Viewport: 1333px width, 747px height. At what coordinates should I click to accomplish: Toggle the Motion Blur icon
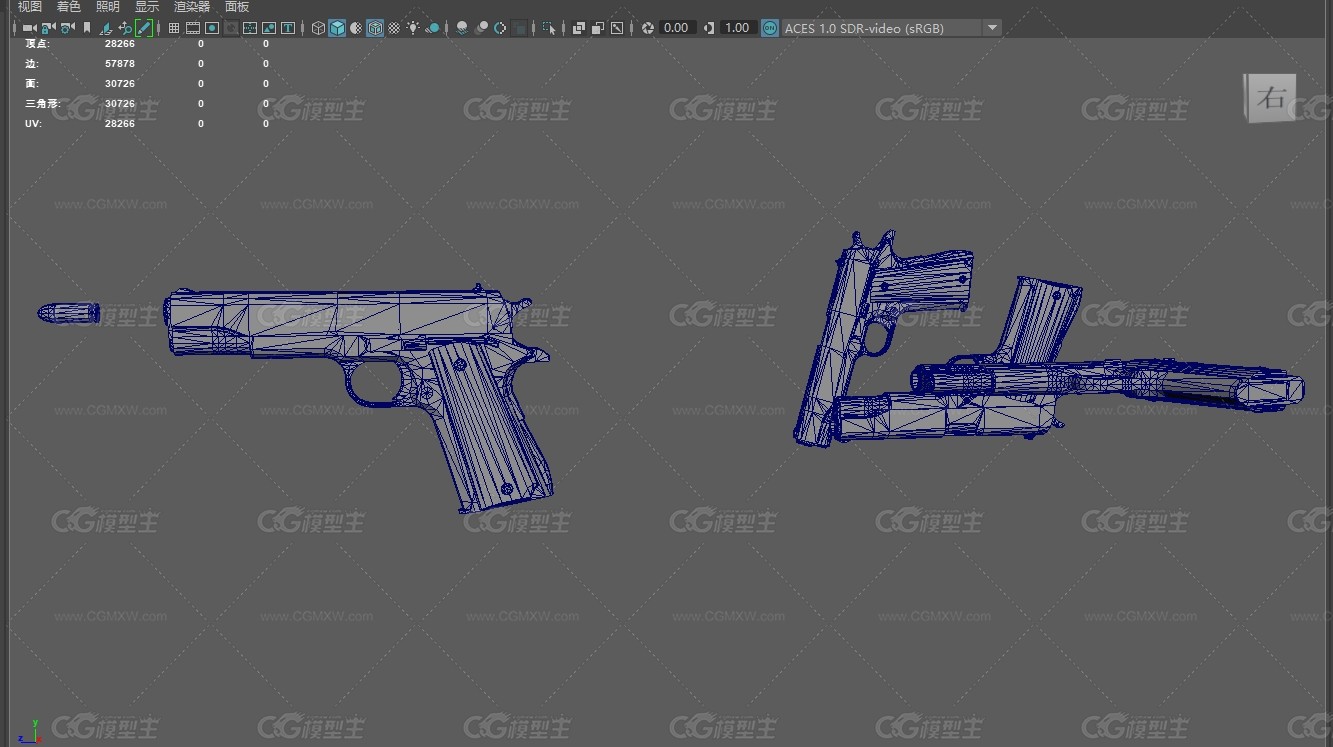click(481, 28)
